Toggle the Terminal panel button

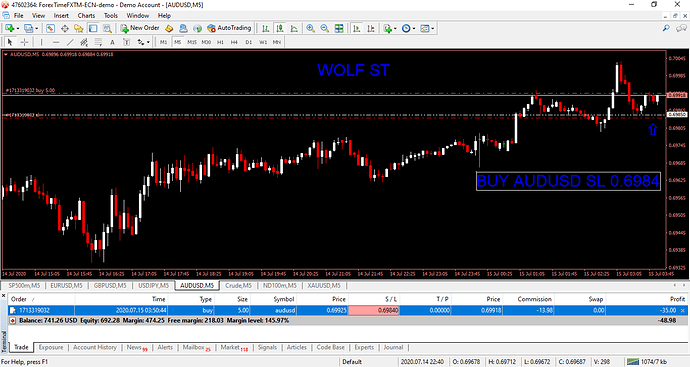point(93,29)
